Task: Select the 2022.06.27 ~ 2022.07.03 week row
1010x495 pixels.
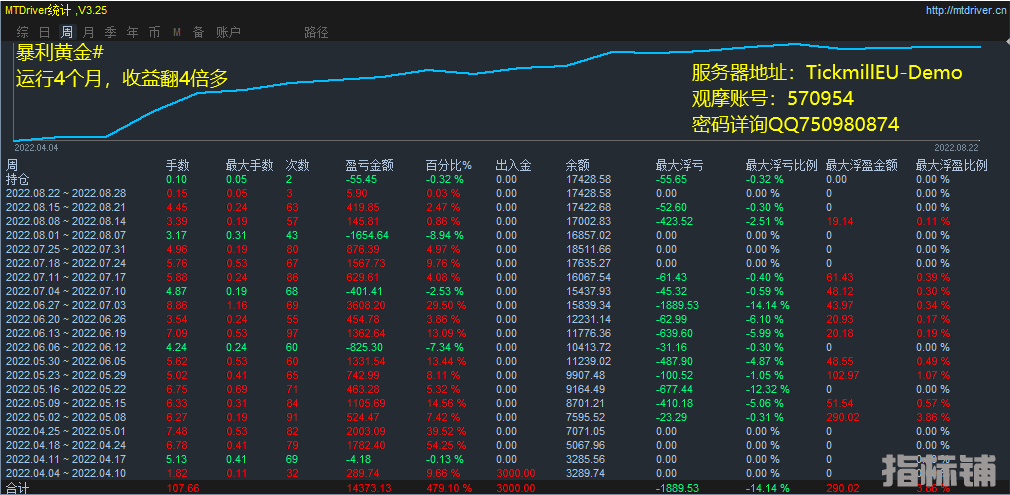Action: [66, 305]
